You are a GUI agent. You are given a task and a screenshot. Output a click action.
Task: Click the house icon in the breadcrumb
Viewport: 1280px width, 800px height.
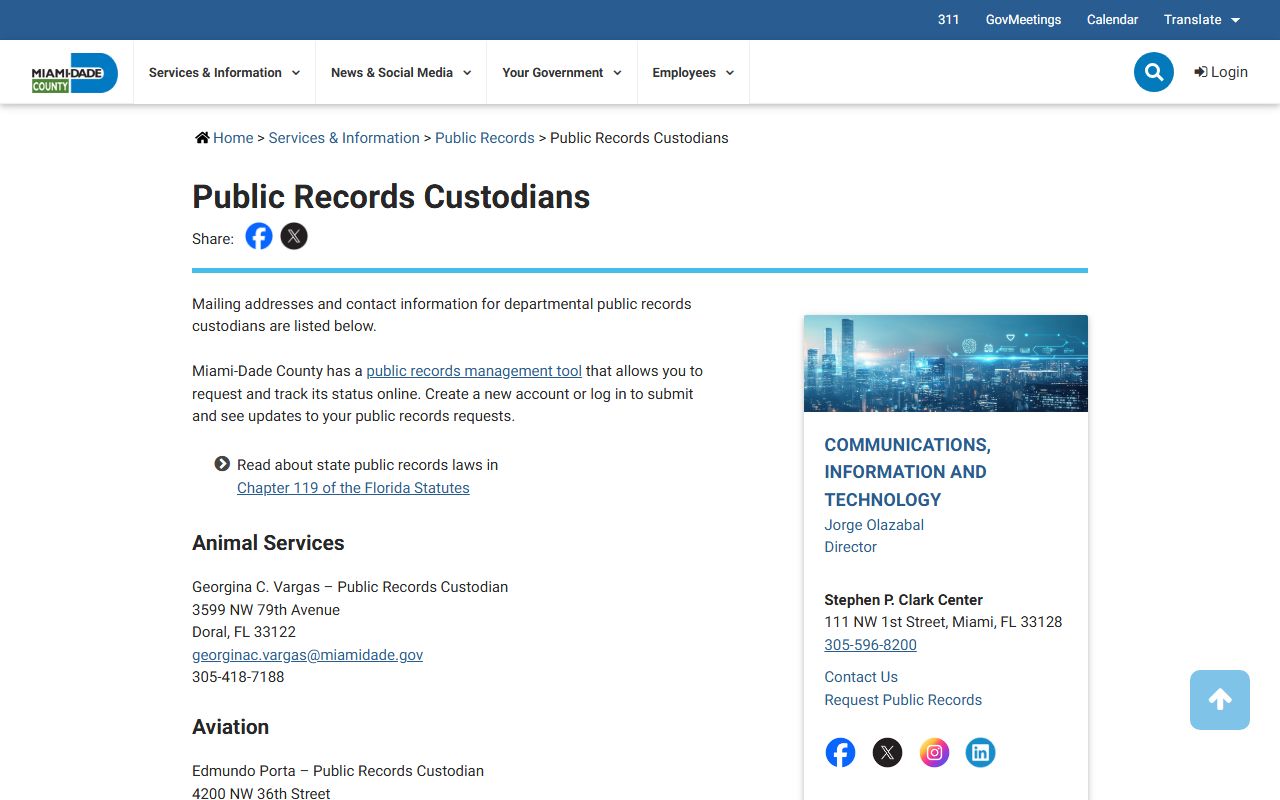coord(202,138)
